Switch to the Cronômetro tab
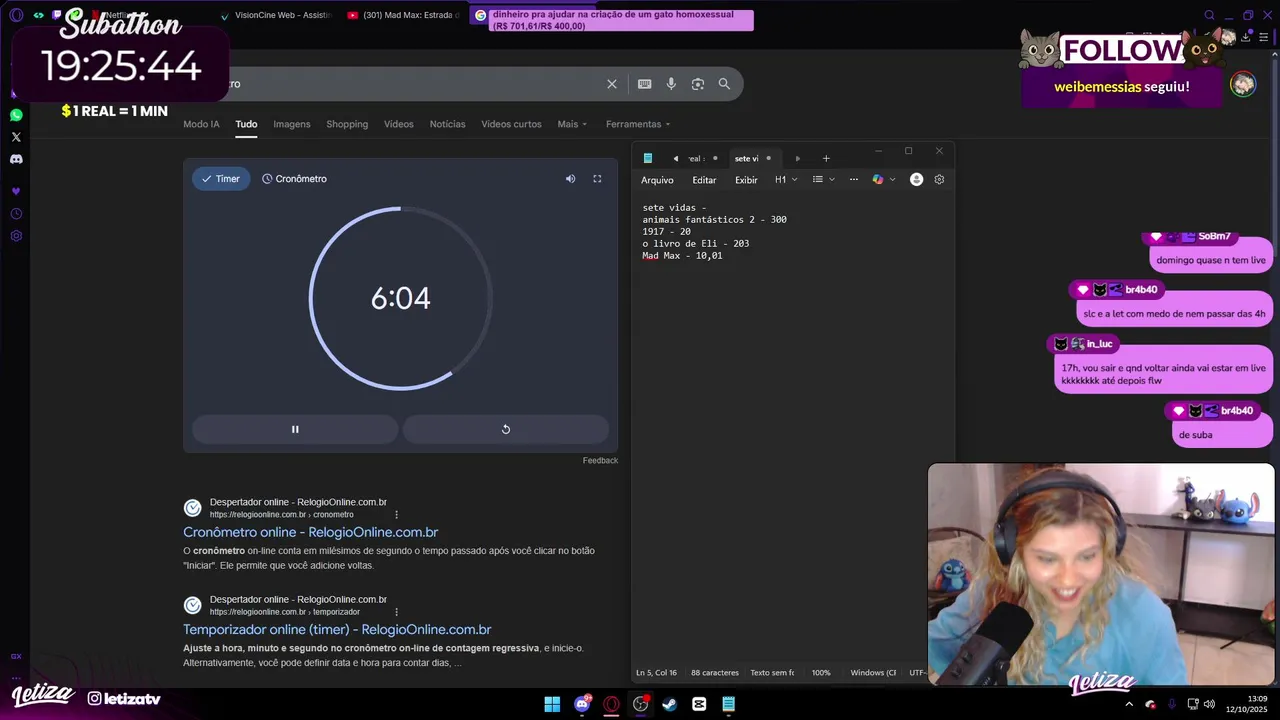Viewport: 1280px width, 720px height. point(294,179)
